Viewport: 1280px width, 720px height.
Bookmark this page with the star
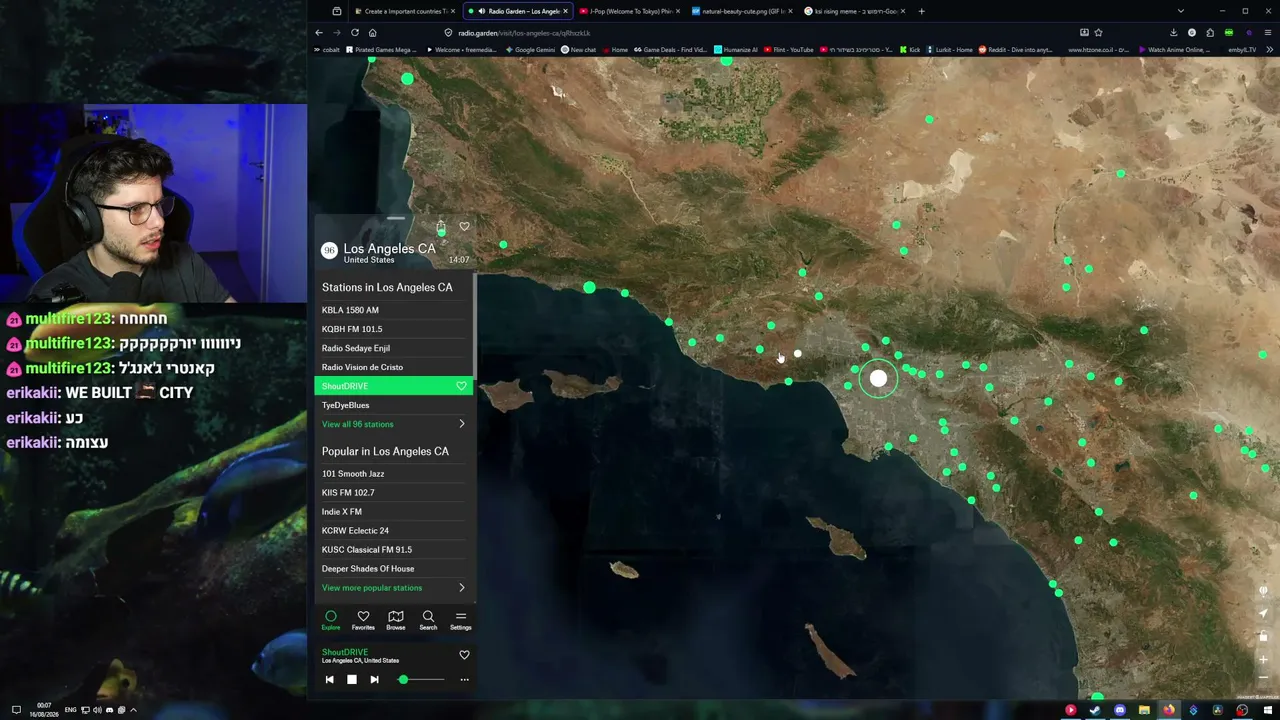pyautogui.click(x=1098, y=33)
